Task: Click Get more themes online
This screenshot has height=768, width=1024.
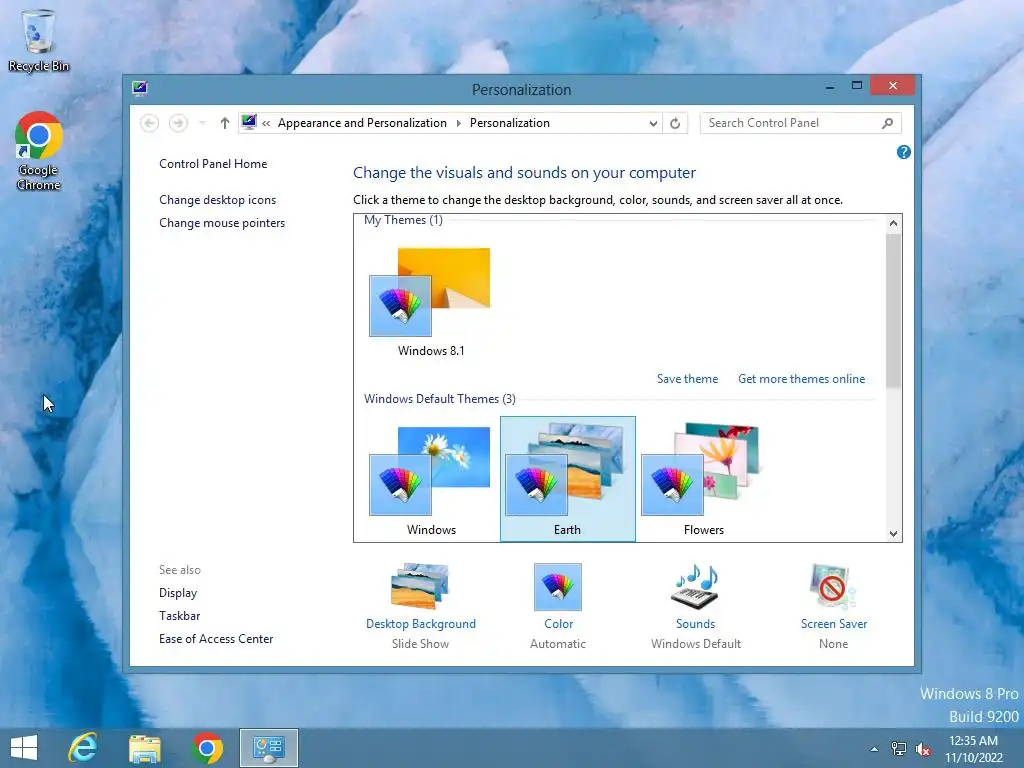Action: [801, 379]
